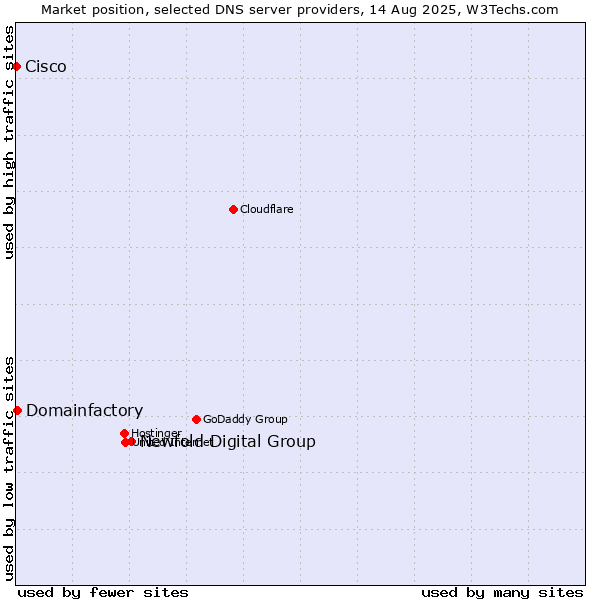Click the 'used by many sites' axis label
This screenshot has height=600, width=600.
tap(502, 592)
